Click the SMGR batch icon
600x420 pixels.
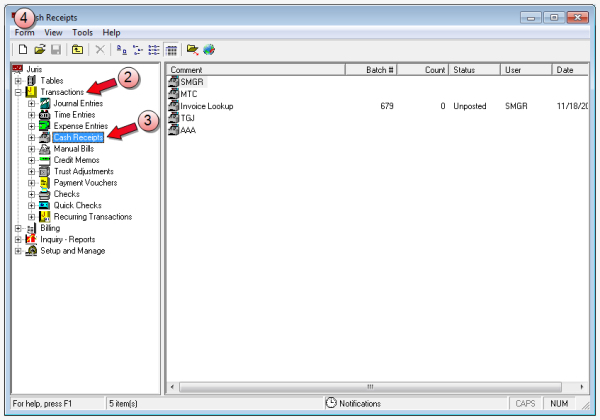point(174,82)
